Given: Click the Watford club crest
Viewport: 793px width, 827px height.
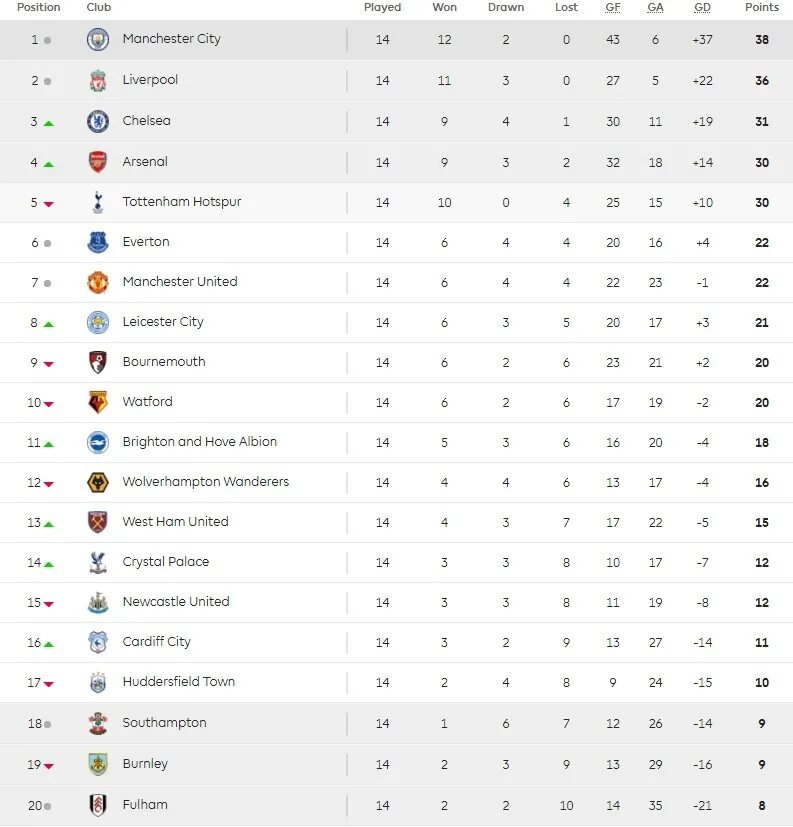Looking at the screenshot, I should pyautogui.click(x=97, y=402).
